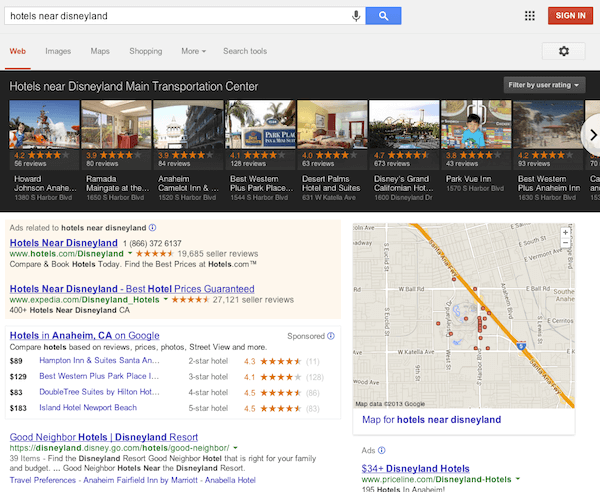Click the Sponsored info icon
This screenshot has height=492, width=600.
click(332, 337)
